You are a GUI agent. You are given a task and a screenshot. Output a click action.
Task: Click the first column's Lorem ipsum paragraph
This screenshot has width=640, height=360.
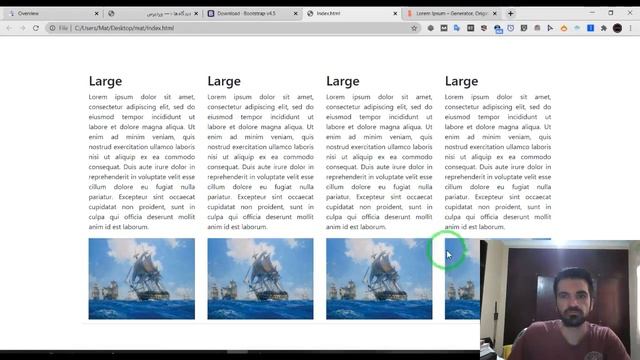[x=142, y=162]
